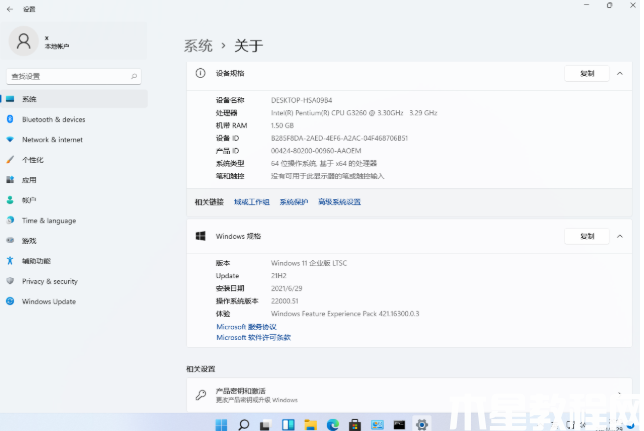The height and width of the screenshot is (431, 644).
Task: Click the Windows Update sync icon
Action: pos(10,301)
